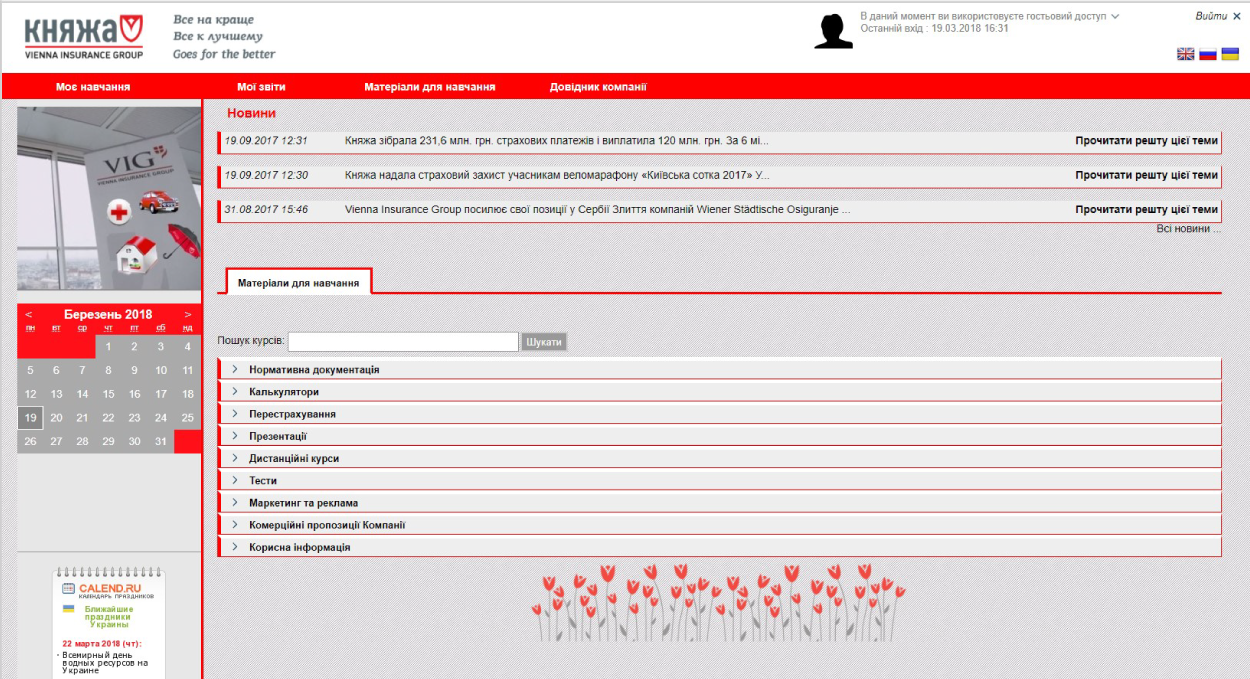Expand the Корисна інформація category

pos(719,547)
